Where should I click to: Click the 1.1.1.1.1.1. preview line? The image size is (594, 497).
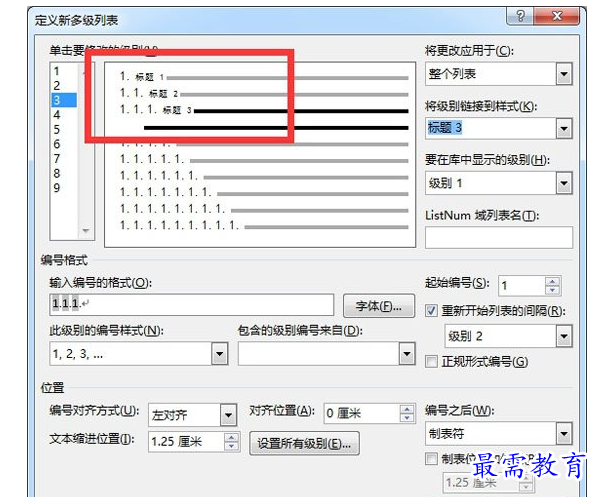click(x=264, y=177)
